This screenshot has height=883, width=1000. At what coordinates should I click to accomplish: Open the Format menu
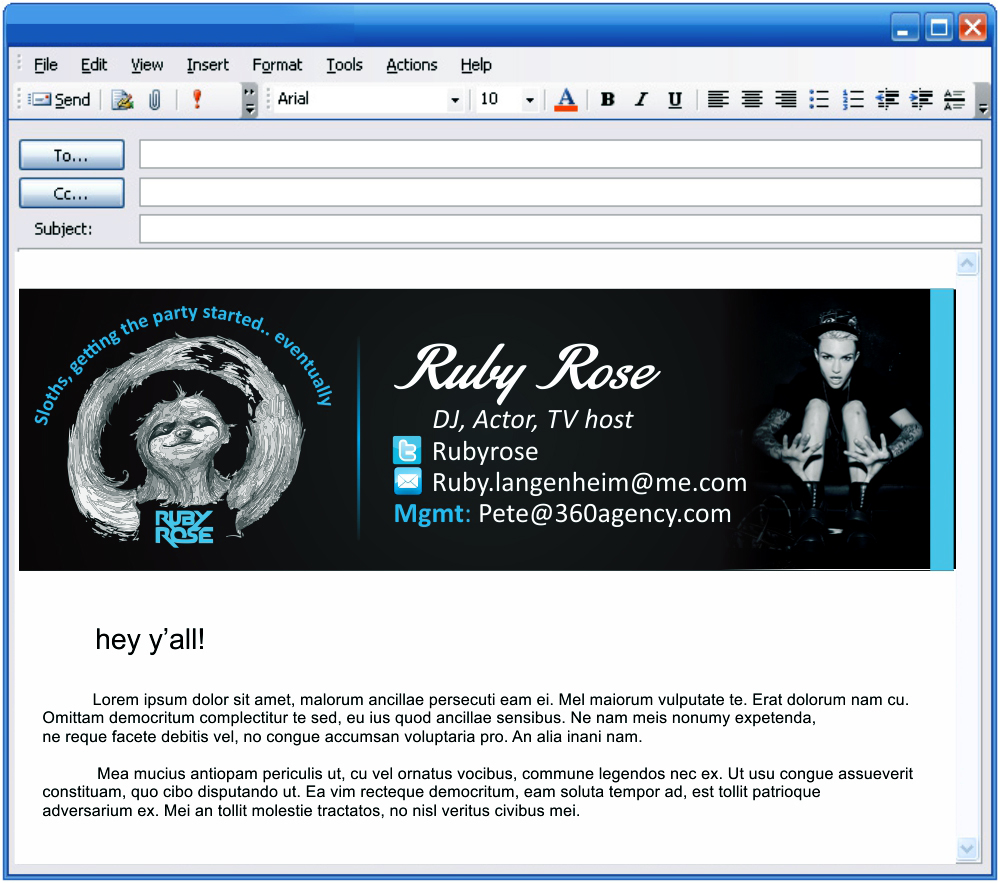[x=277, y=64]
